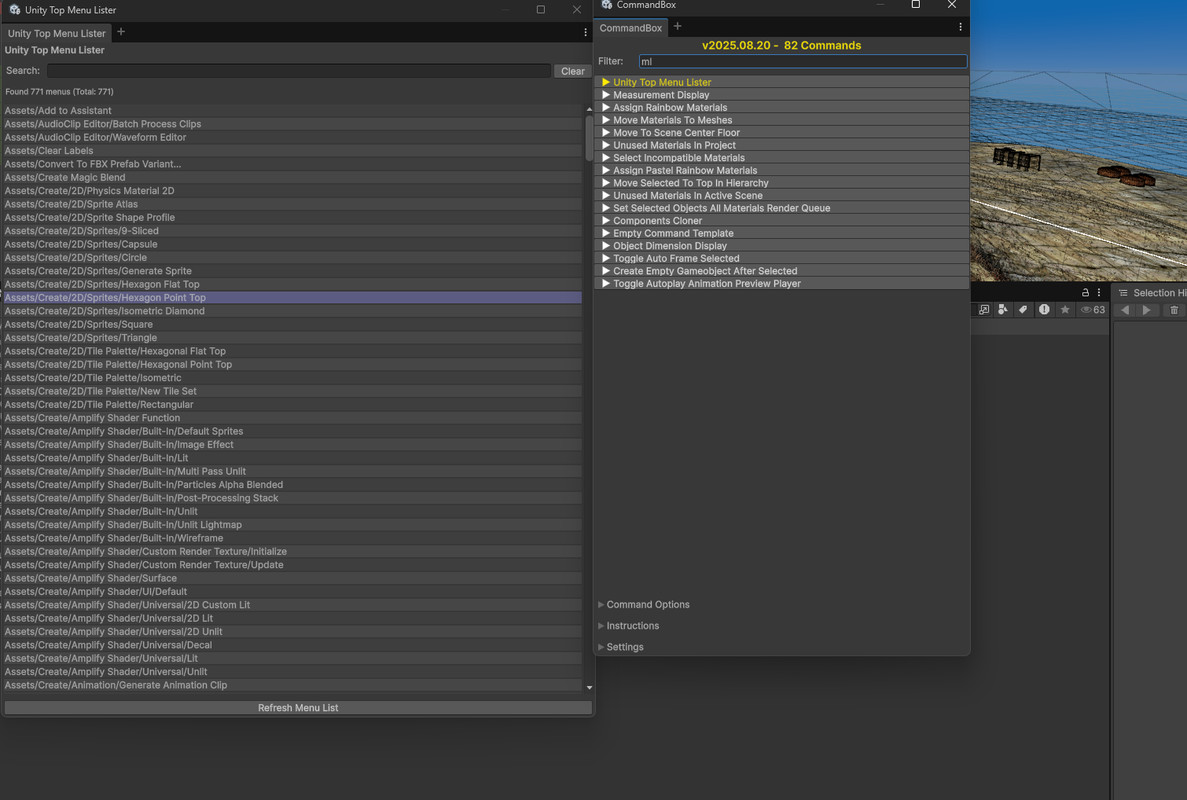Click the search by label tag icon
The image size is (1187, 800).
1023,310
